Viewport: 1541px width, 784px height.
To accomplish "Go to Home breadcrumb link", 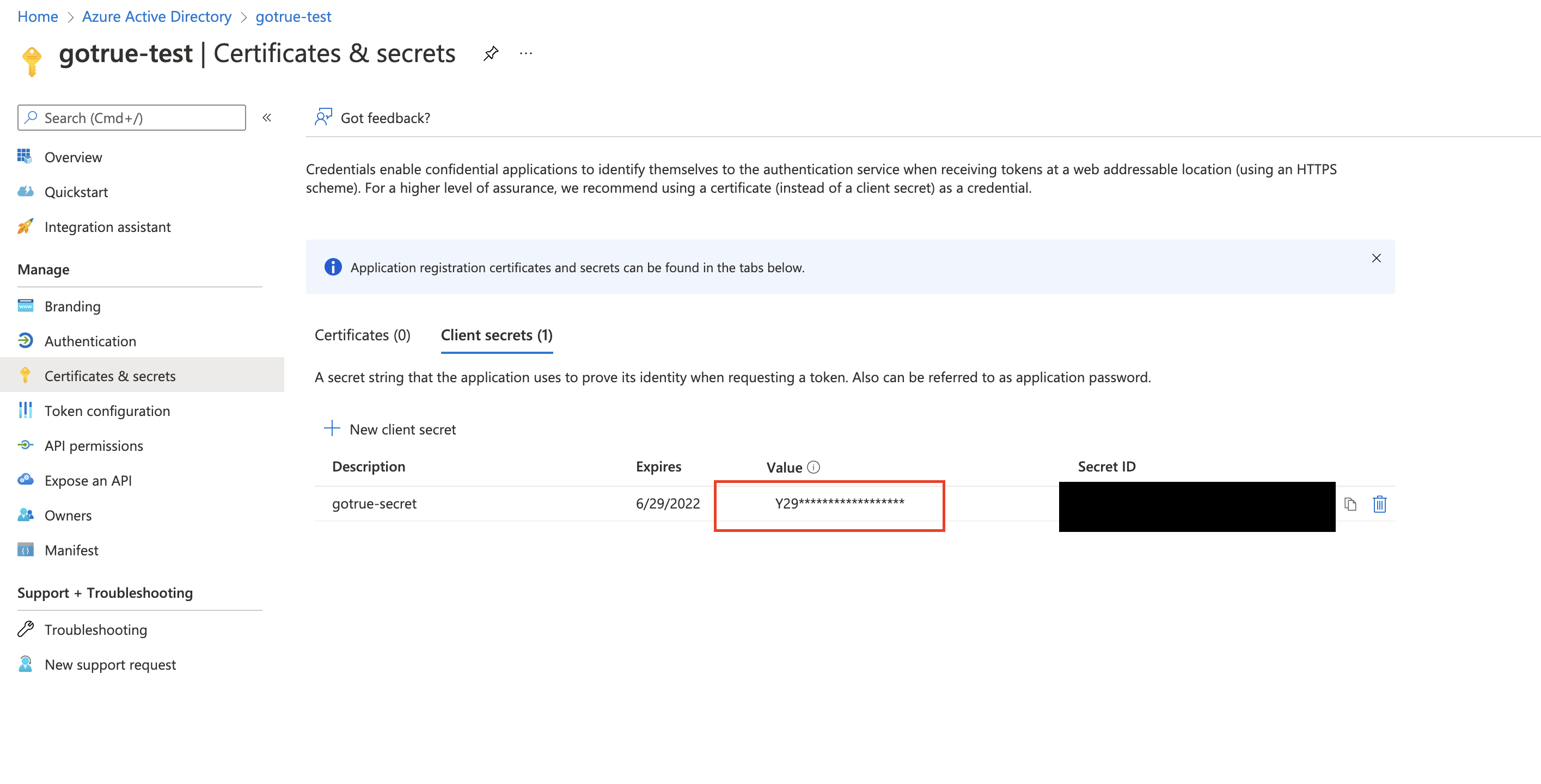I will pos(38,17).
